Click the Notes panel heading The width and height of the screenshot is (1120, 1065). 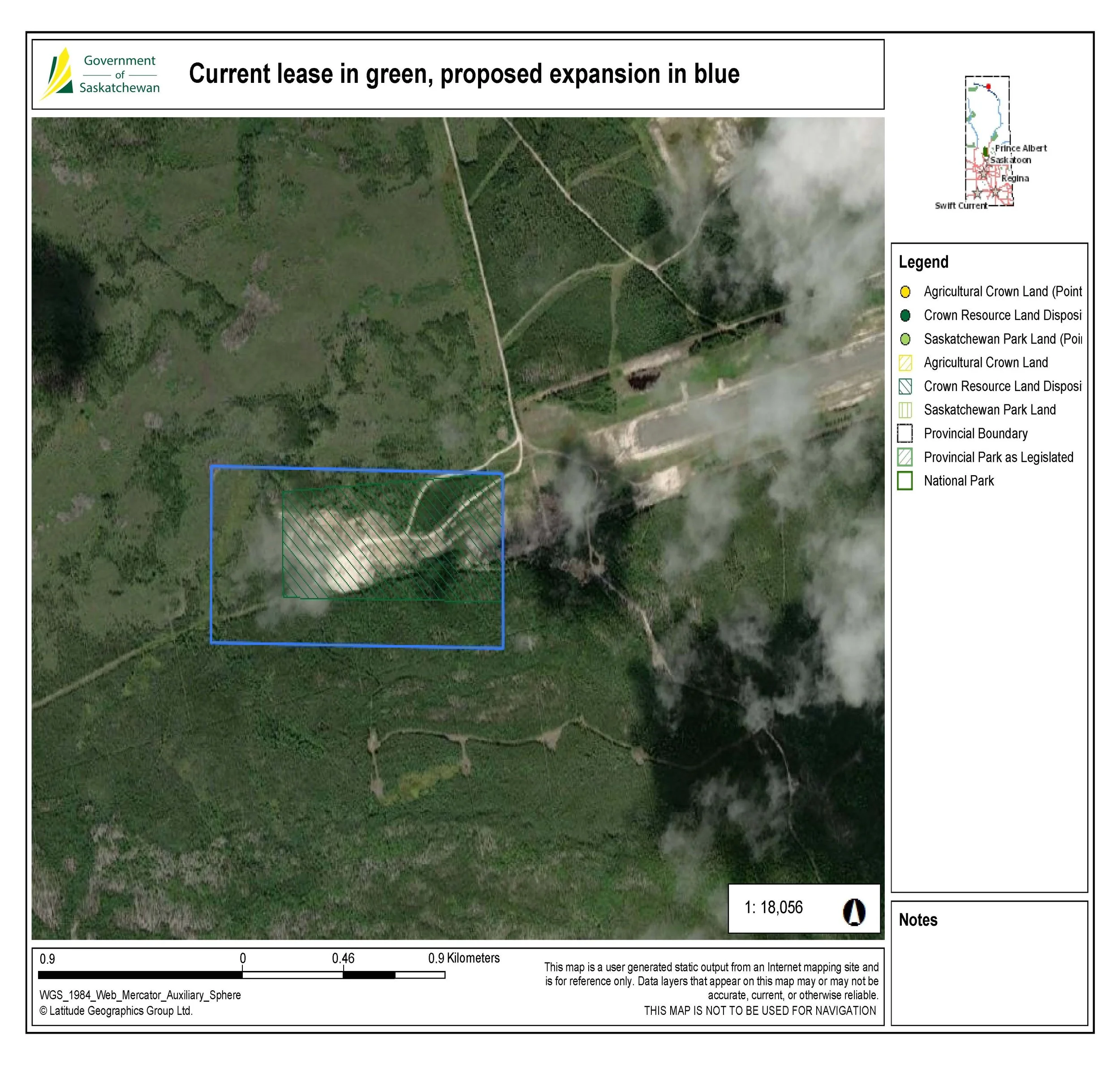[x=918, y=920]
